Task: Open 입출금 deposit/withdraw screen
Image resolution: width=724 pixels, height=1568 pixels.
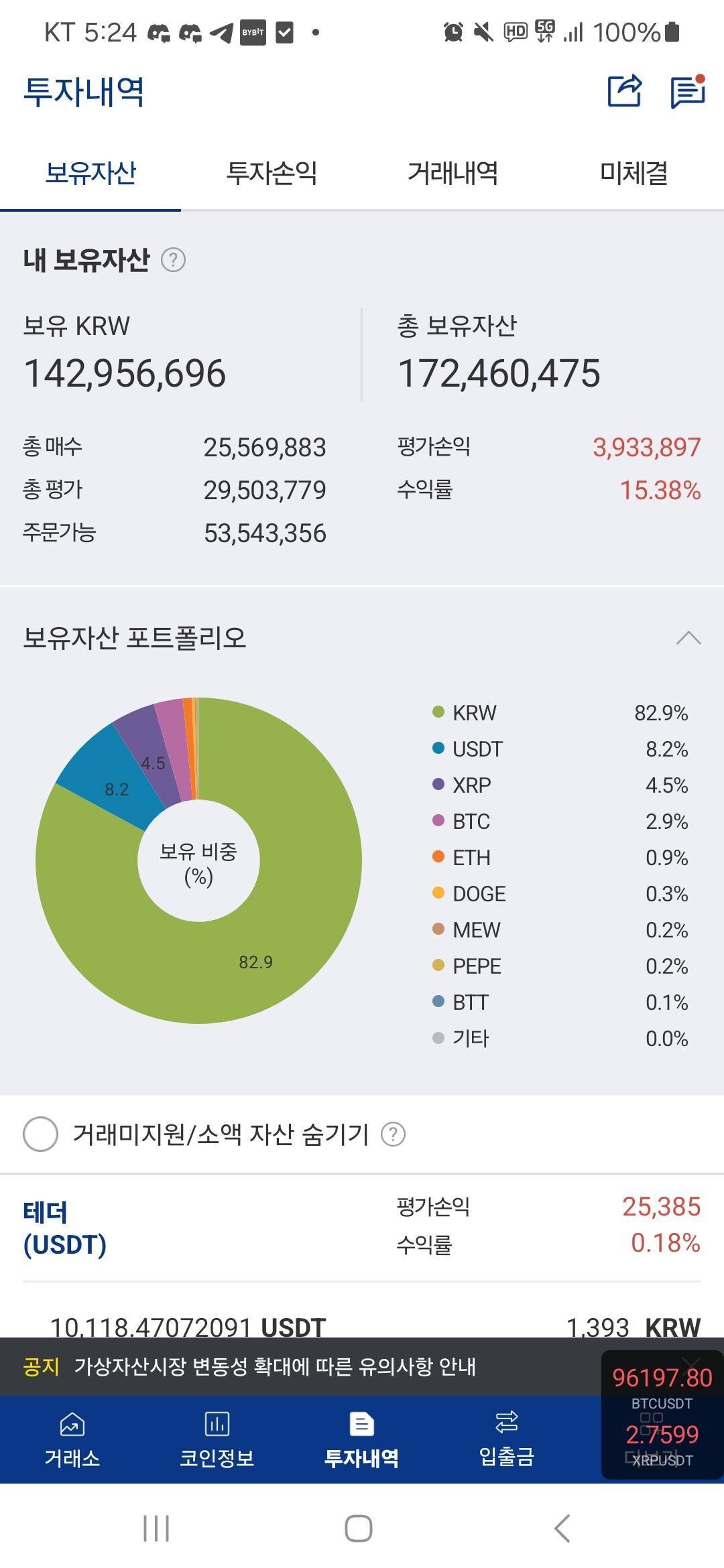Action: (507, 1437)
